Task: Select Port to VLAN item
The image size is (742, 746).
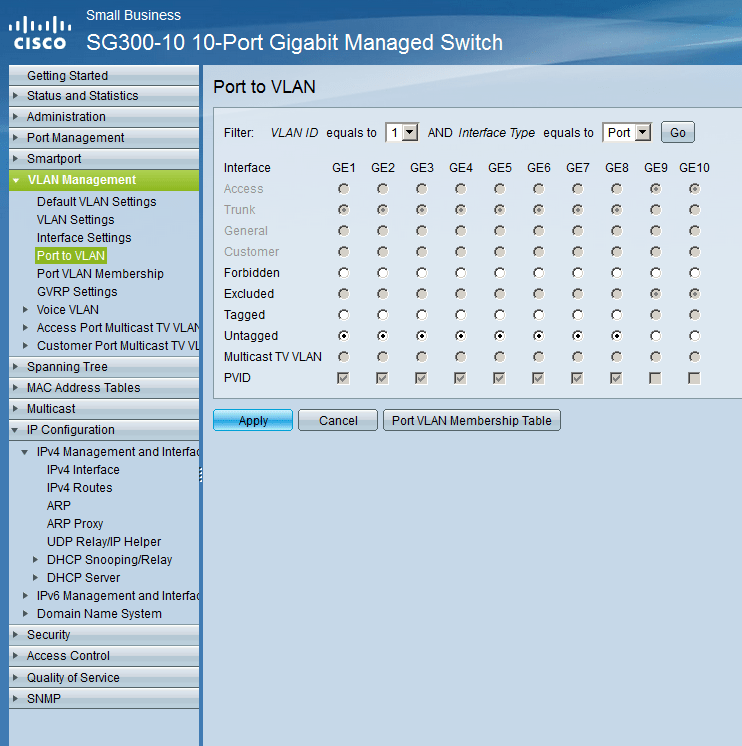Action: click(71, 256)
